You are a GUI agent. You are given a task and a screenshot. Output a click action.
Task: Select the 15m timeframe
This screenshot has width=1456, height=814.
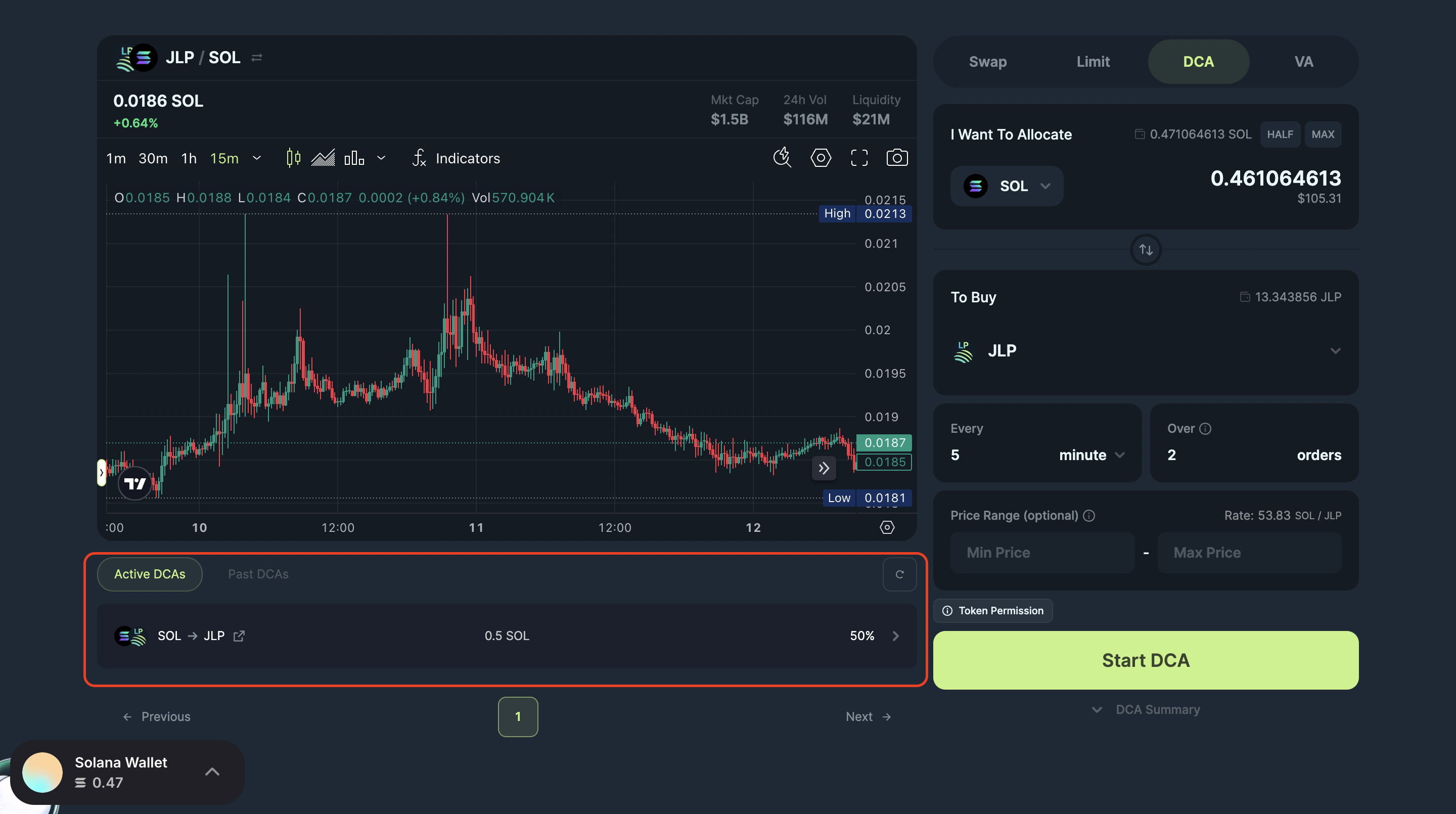(224, 158)
